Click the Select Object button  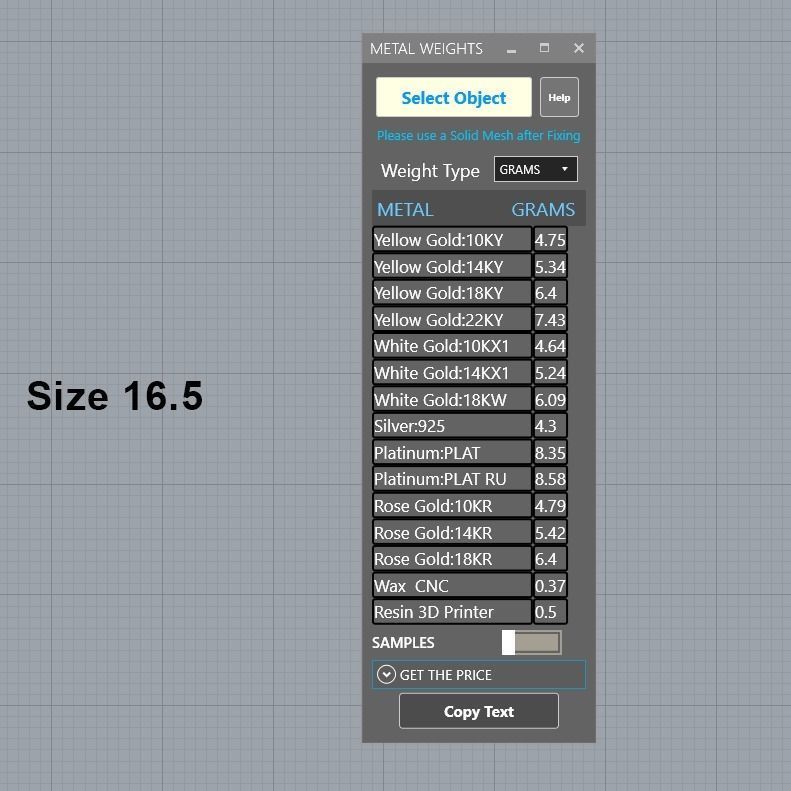pos(454,97)
